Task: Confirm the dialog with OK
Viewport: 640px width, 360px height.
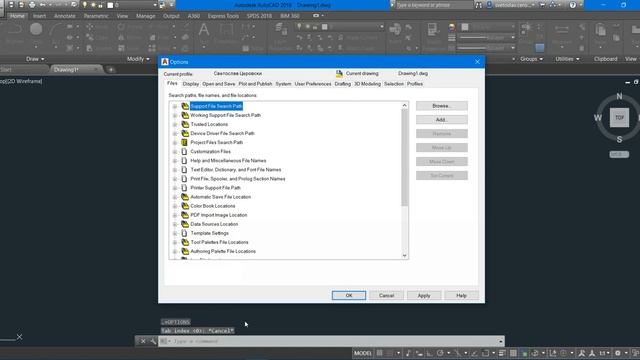Action: tap(349, 296)
